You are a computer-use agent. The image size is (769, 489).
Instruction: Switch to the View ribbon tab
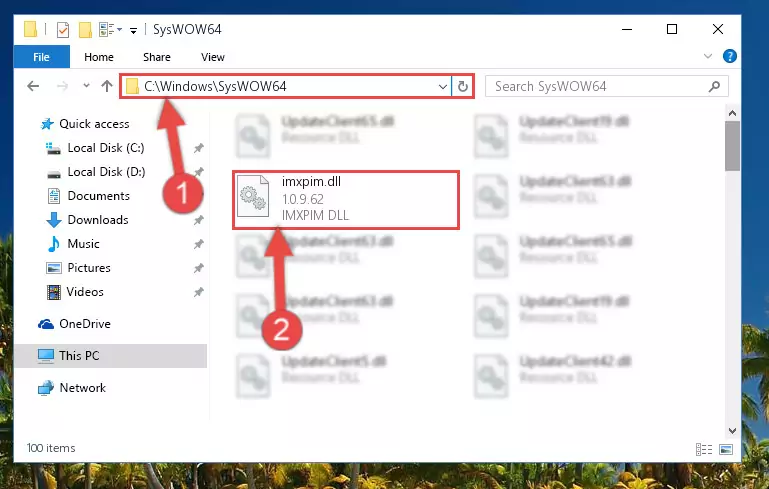213,57
